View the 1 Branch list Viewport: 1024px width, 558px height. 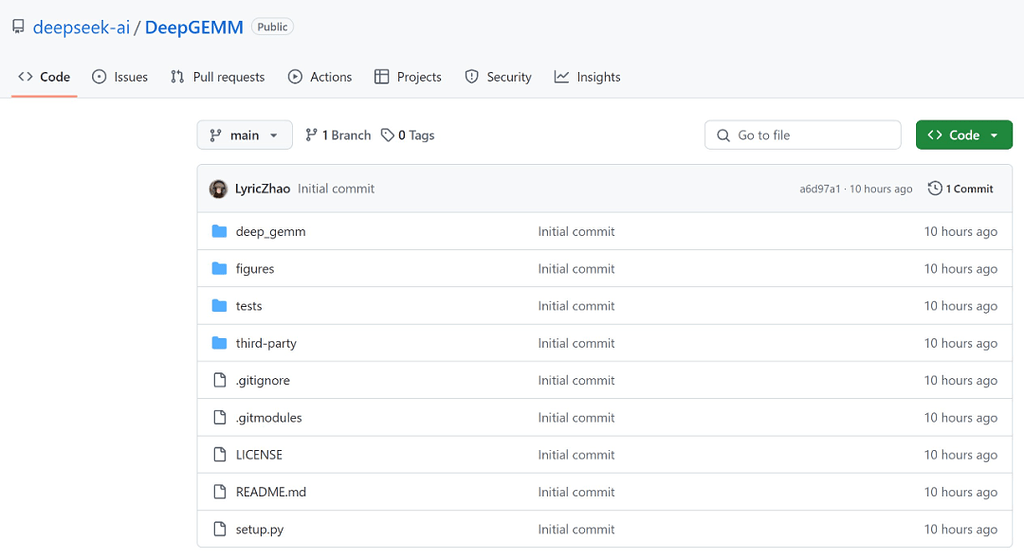(x=338, y=136)
